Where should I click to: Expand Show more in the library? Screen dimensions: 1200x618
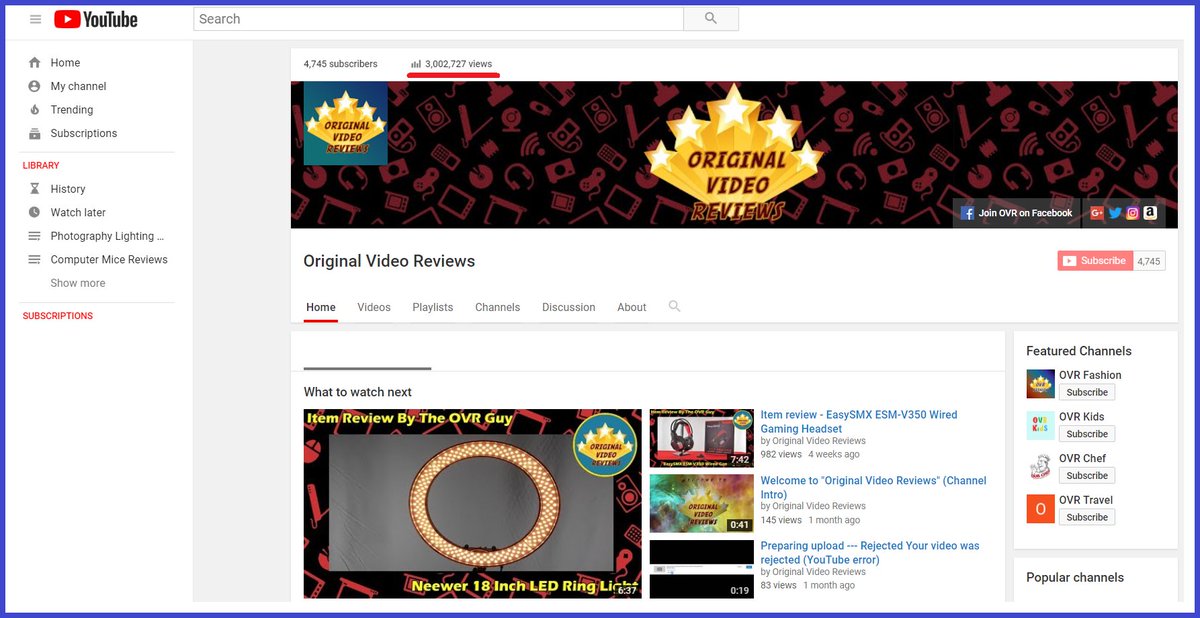point(78,283)
